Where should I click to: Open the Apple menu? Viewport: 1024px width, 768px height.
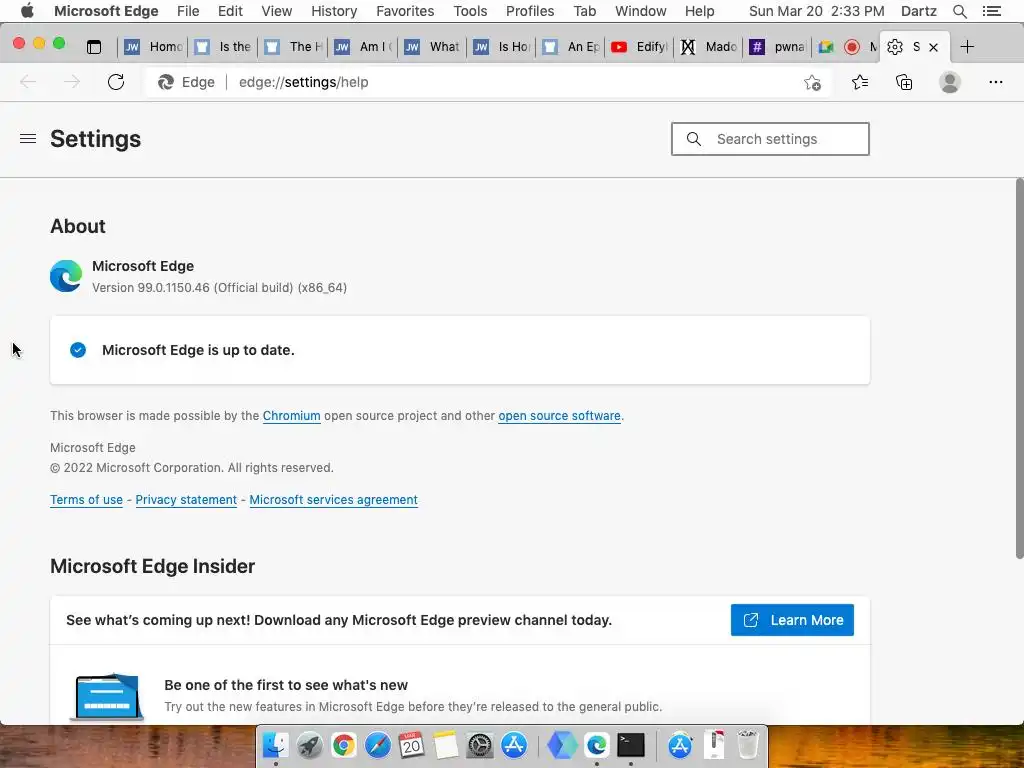(27, 10)
